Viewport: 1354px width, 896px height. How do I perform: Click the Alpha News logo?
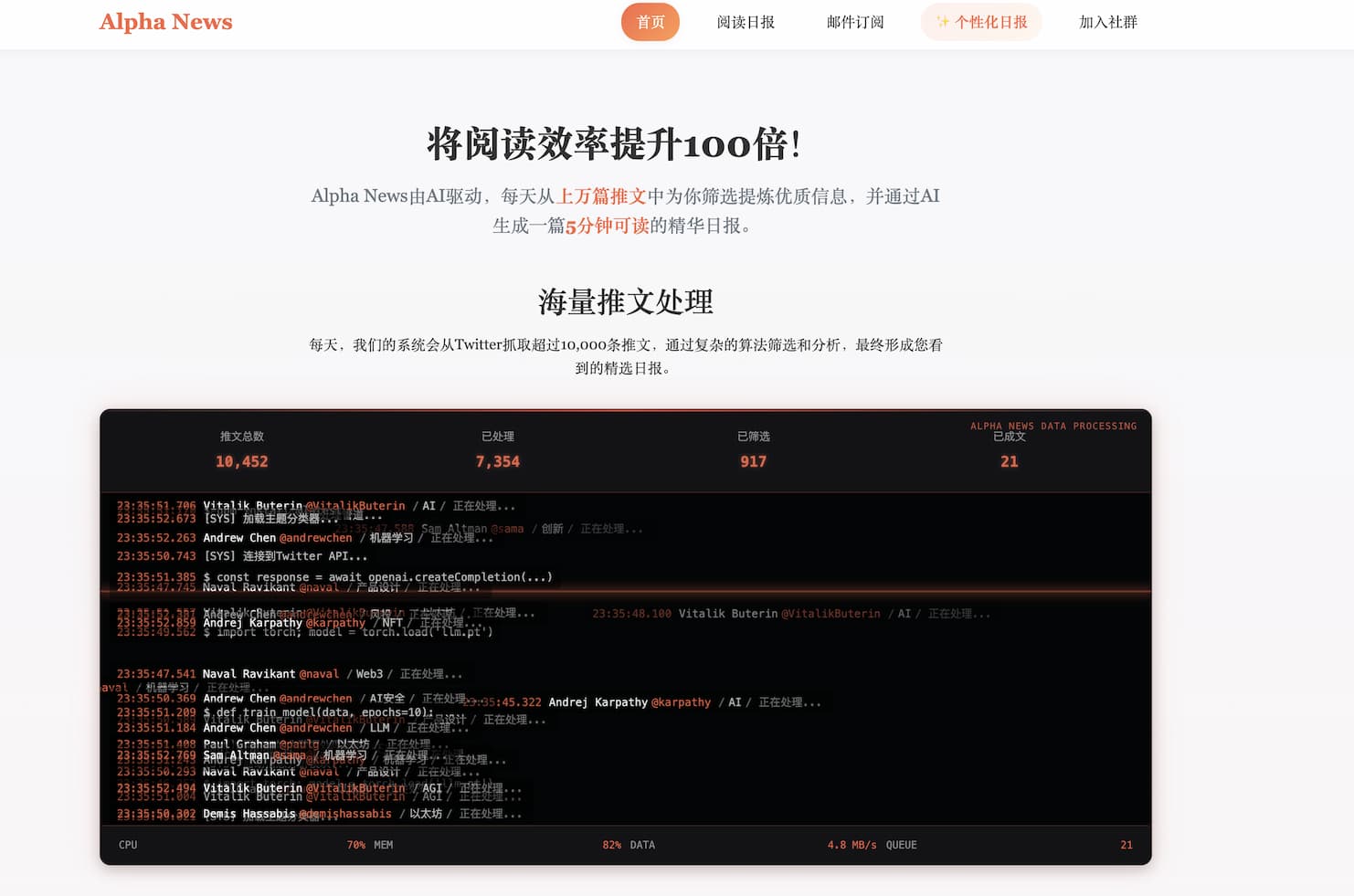165,22
